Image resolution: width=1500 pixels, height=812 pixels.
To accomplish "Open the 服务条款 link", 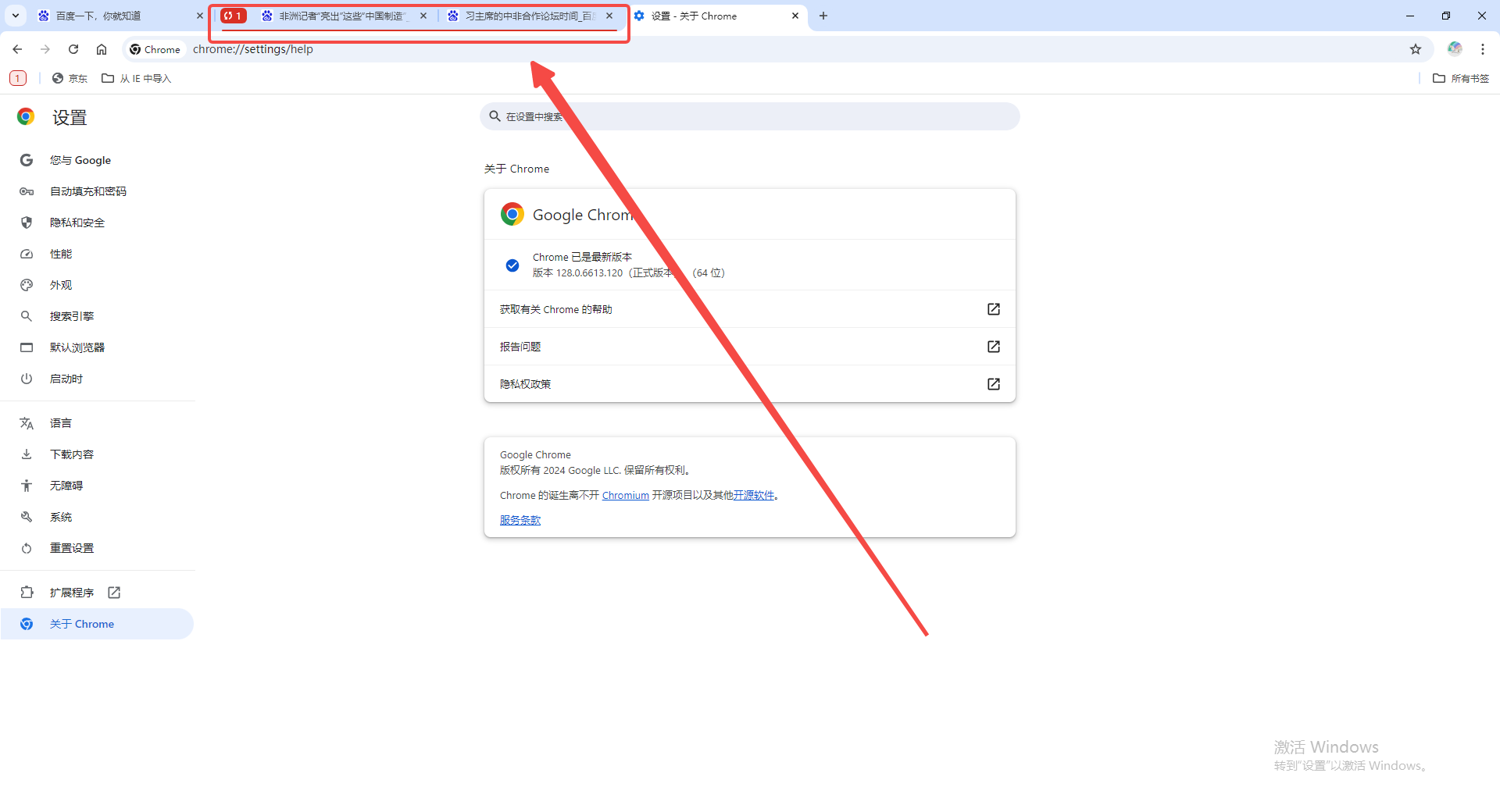I will 520,520.
